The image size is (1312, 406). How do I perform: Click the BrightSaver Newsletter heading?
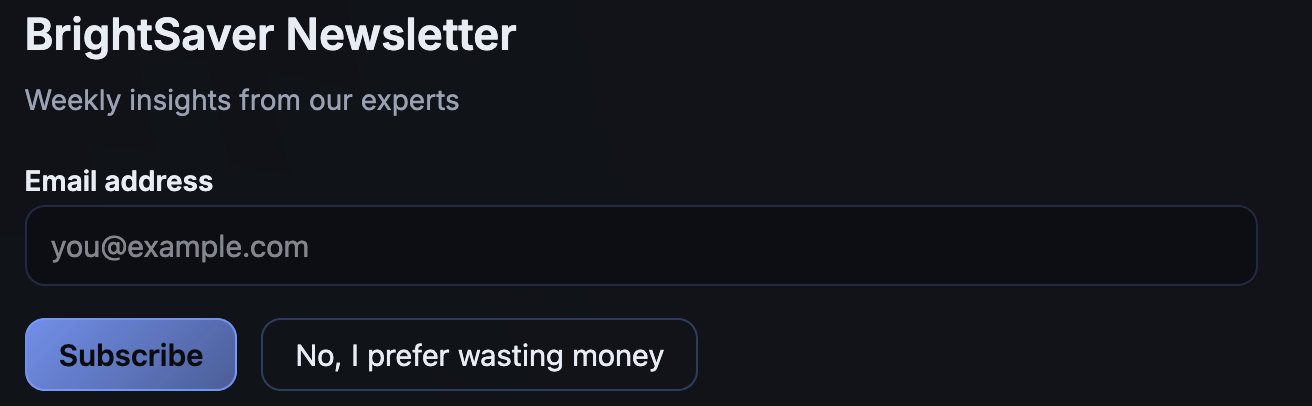click(270, 36)
